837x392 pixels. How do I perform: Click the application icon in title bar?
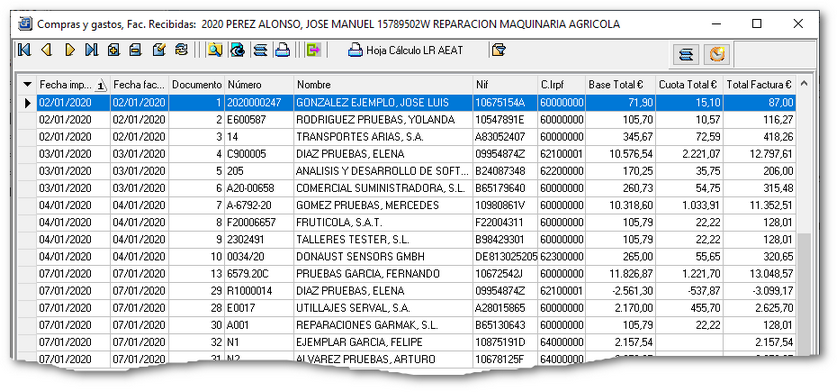pyautogui.click(x=25, y=23)
